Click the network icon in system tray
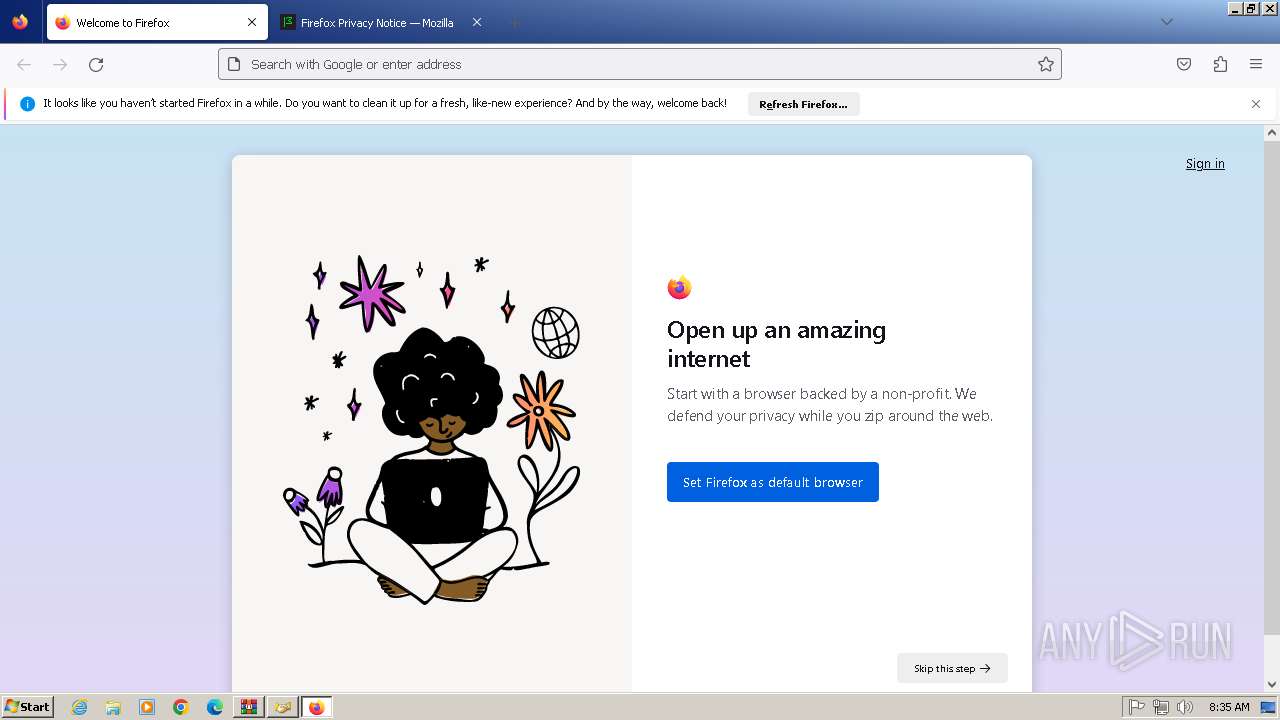The image size is (1280, 720). 1161,707
